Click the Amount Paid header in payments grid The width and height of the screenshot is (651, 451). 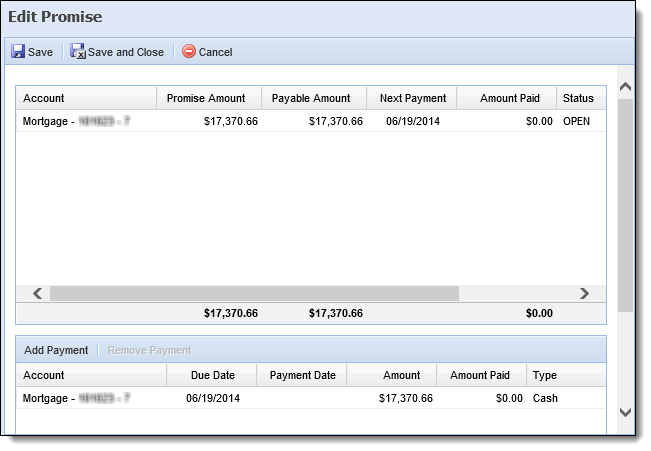click(x=480, y=375)
